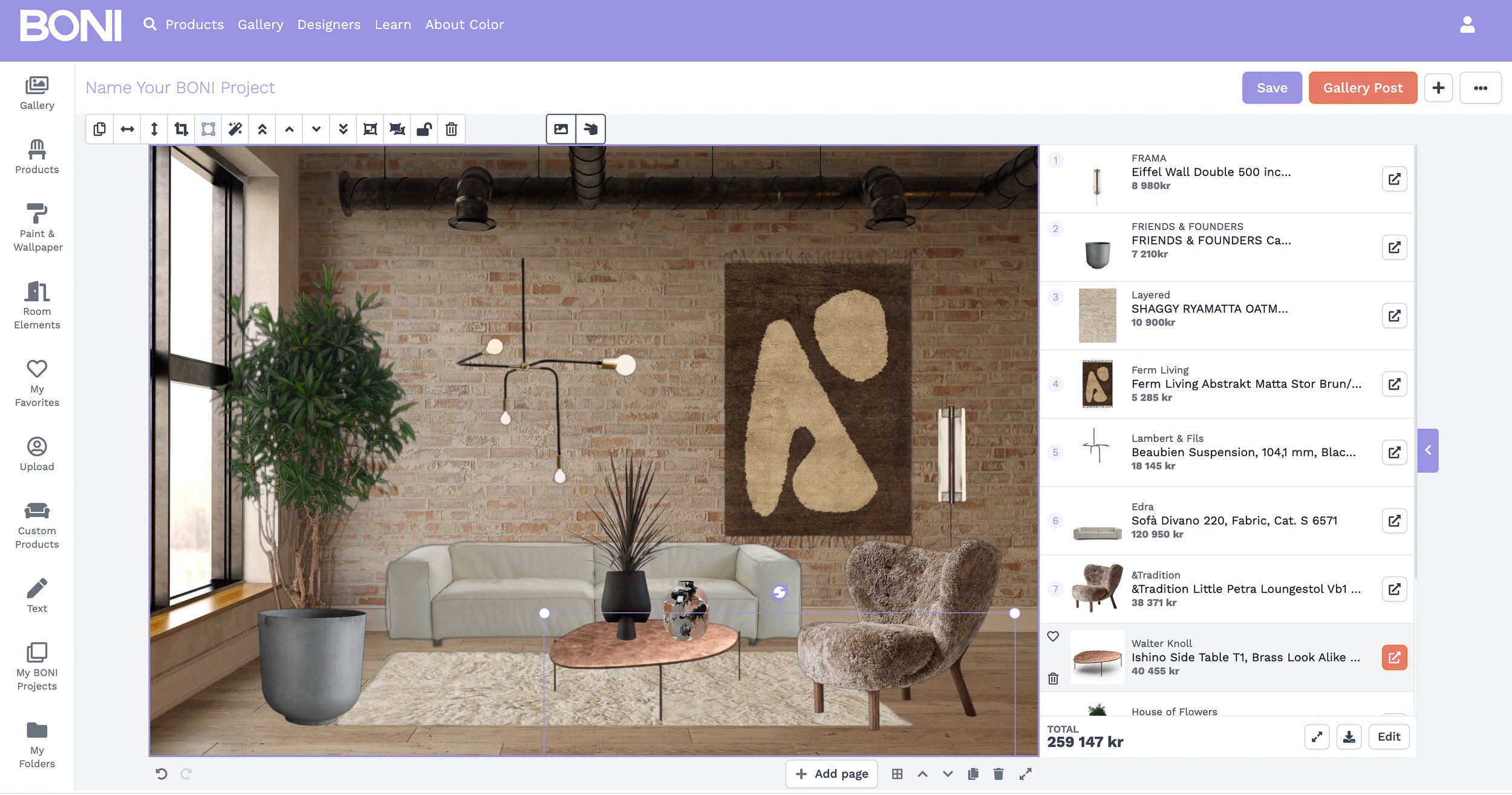Delete Ishino Side Table from list
The width and height of the screenshot is (1512, 795).
click(x=1053, y=679)
